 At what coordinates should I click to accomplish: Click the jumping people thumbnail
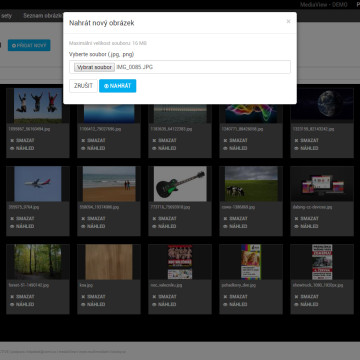(x=38, y=106)
